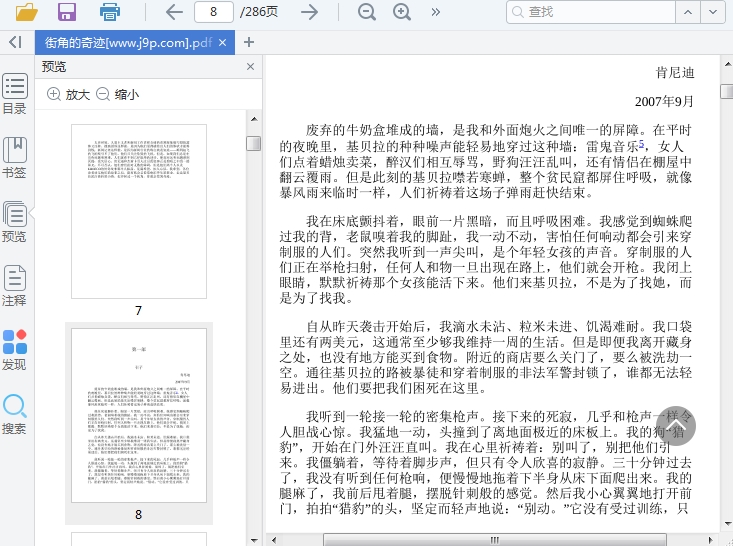Open the 目录 contents panel

point(14,94)
